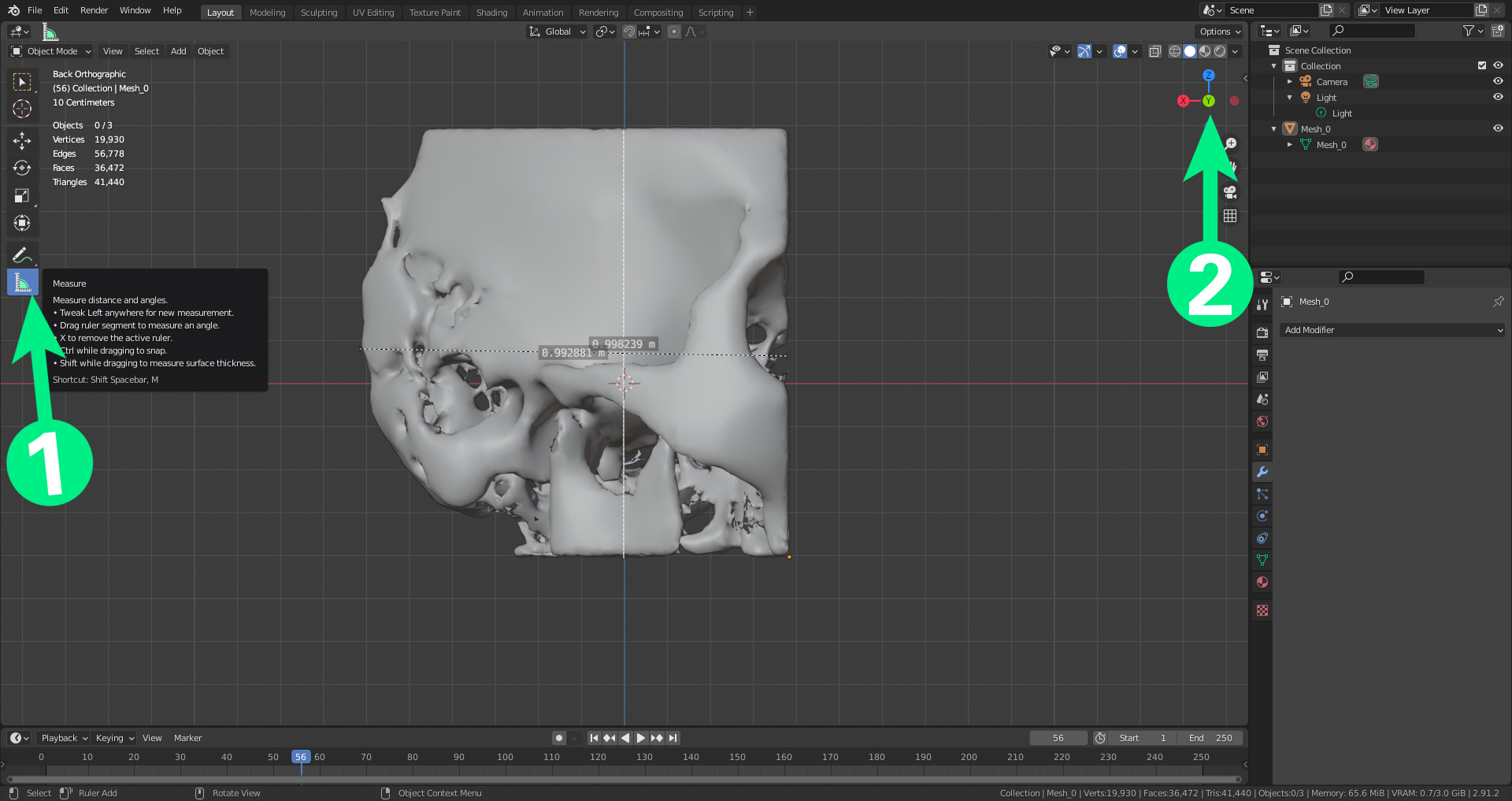Open the Material properties tab
The image size is (1512, 801).
click(1262, 583)
